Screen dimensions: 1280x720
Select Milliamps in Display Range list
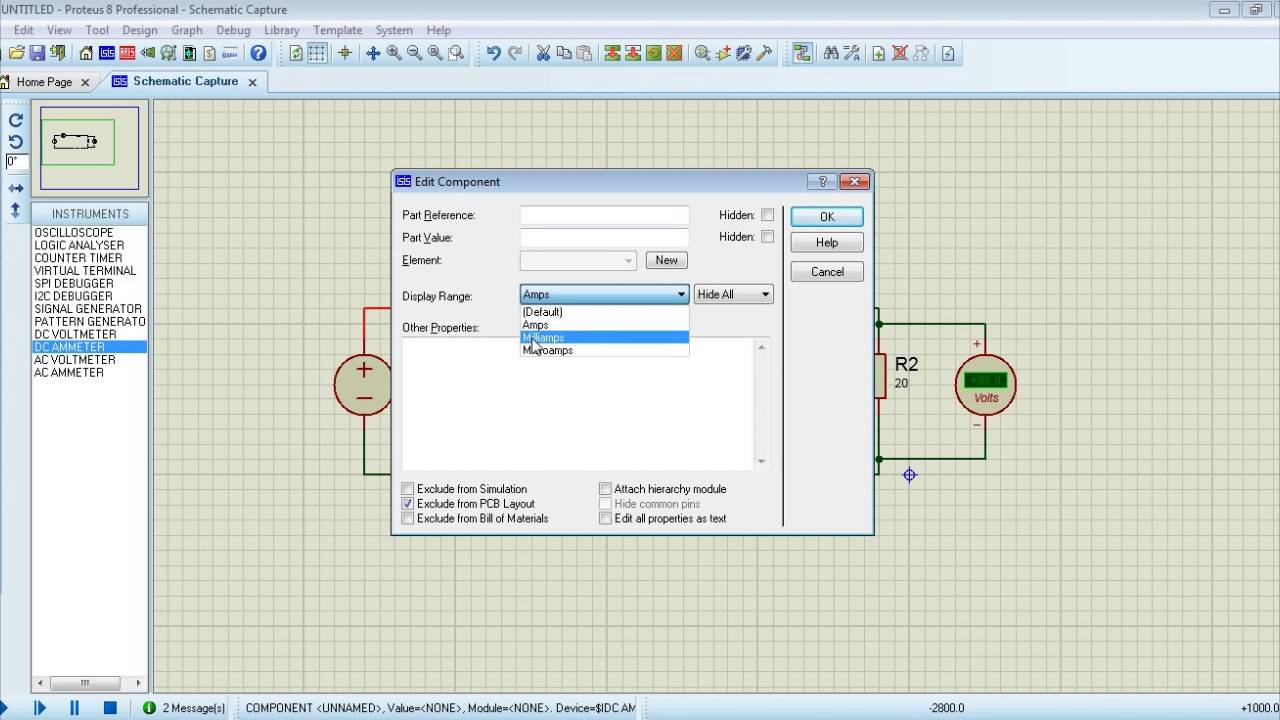tap(605, 338)
